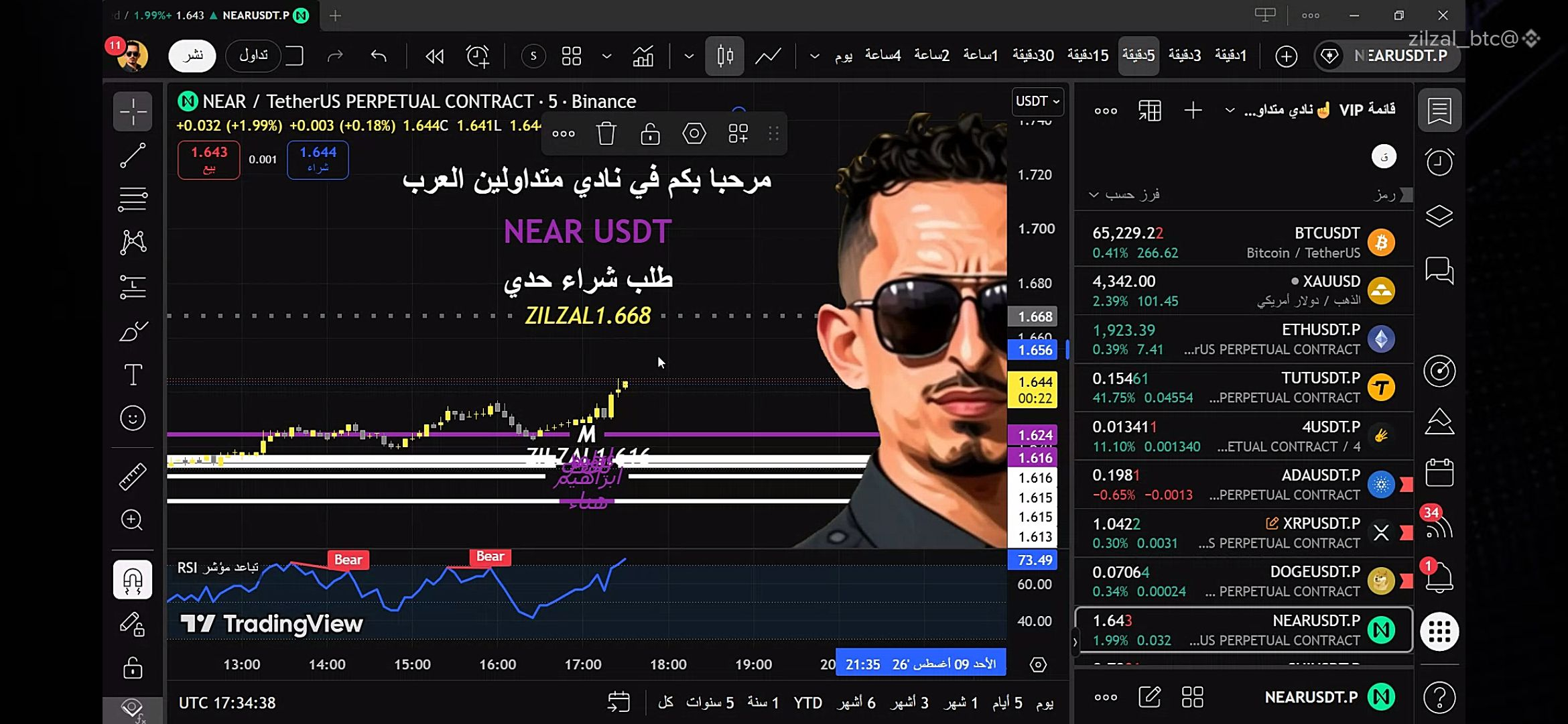1568x724 pixels.
Task: Open bar replay mode
Action: [434, 56]
